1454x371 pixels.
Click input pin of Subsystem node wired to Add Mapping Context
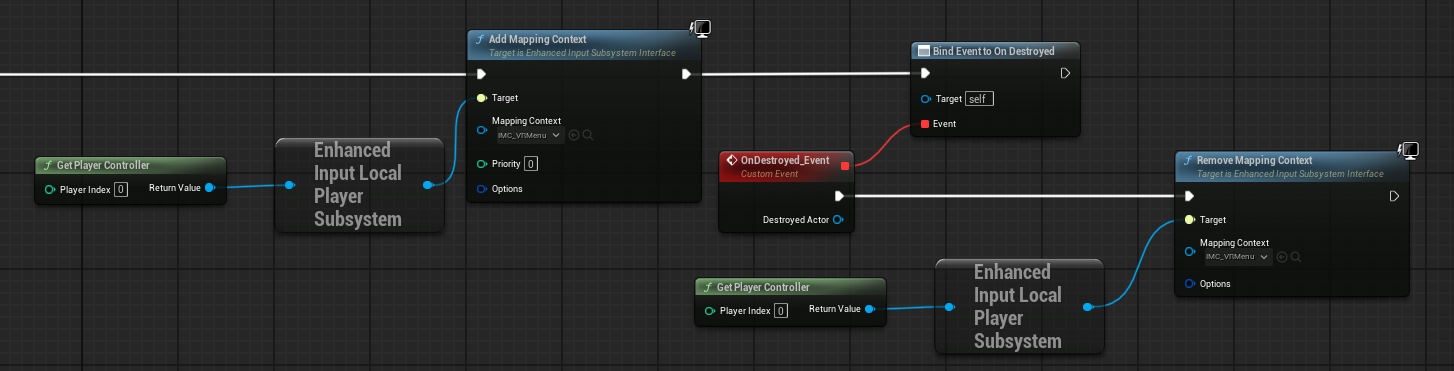pos(290,185)
